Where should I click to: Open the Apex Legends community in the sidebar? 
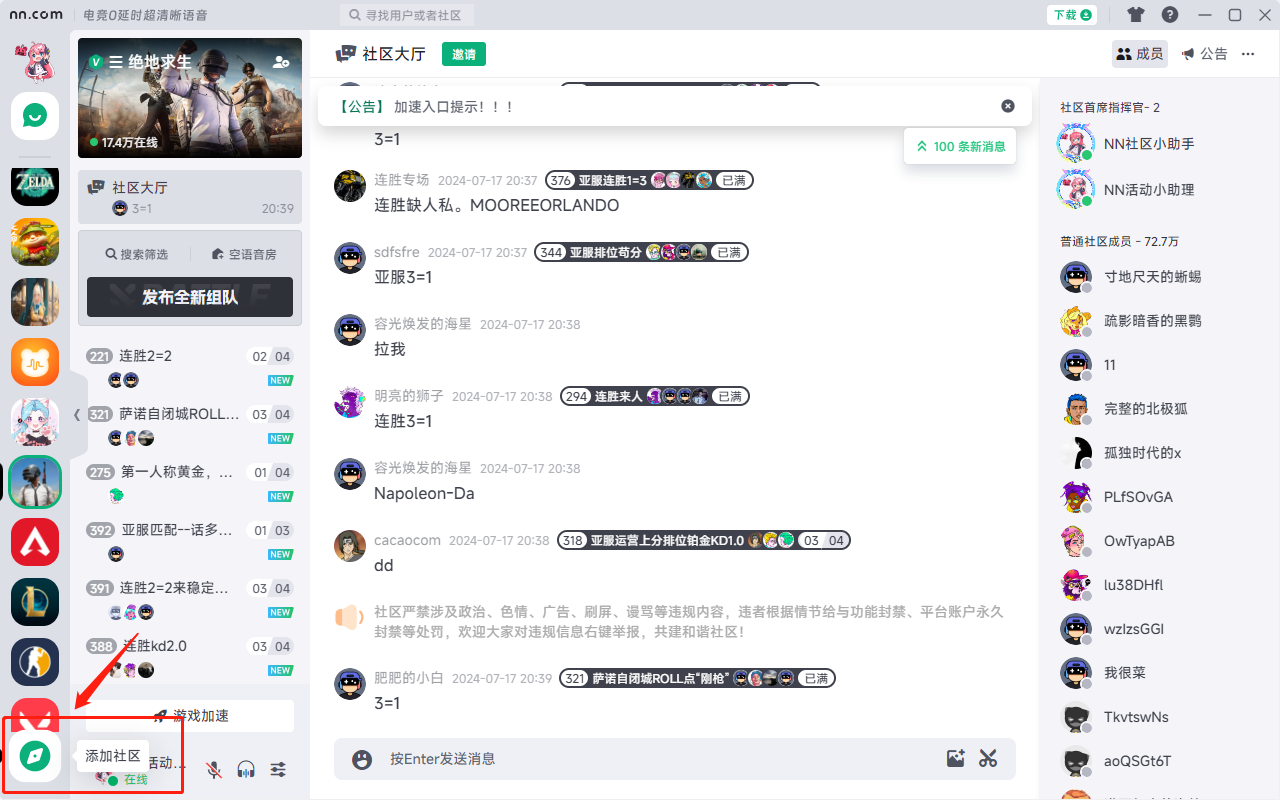pos(34,542)
